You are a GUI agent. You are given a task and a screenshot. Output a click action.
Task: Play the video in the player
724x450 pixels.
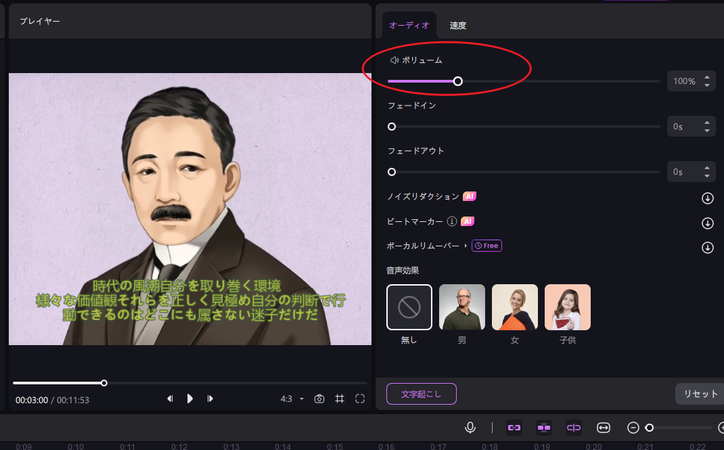coord(190,399)
